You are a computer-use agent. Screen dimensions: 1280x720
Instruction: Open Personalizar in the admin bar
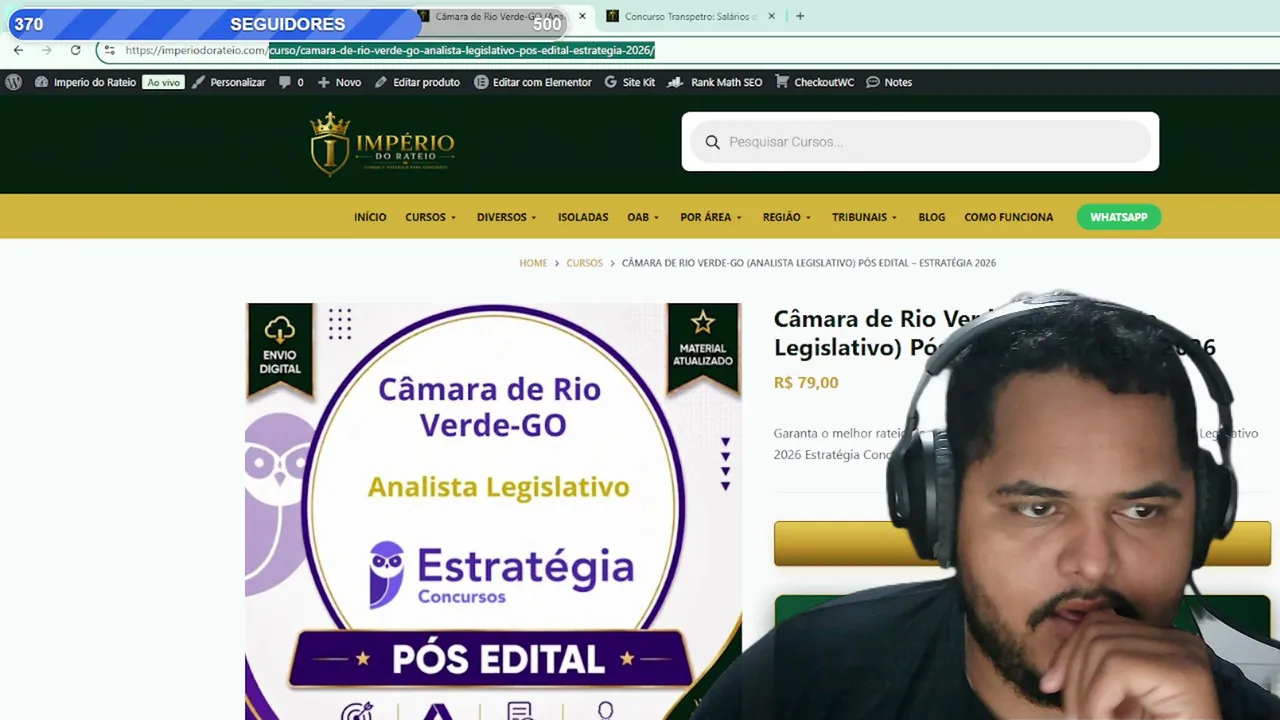click(x=229, y=82)
